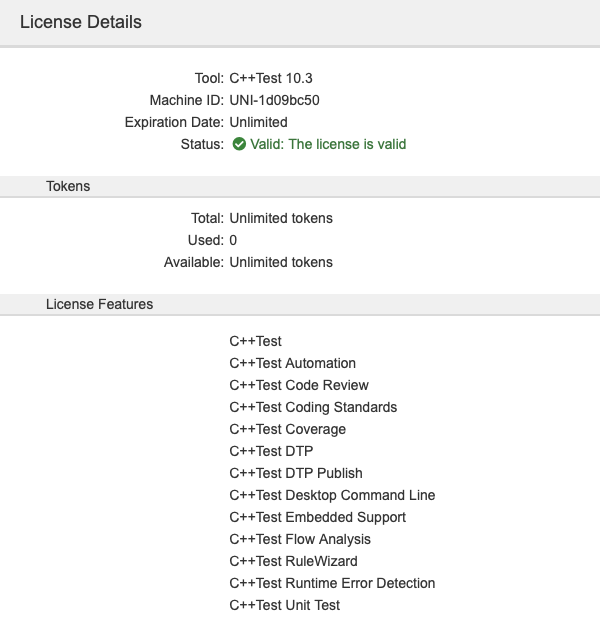Click the Expiration Date Unlimited value
The height and width of the screenshot is (640, 600).
(258, 122)
